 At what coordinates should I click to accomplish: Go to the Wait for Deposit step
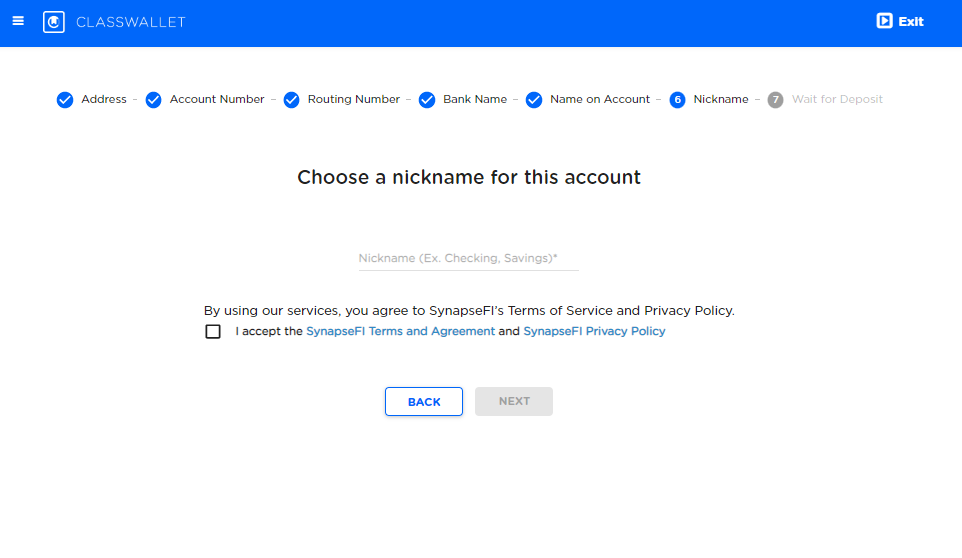tap(837, 100)
